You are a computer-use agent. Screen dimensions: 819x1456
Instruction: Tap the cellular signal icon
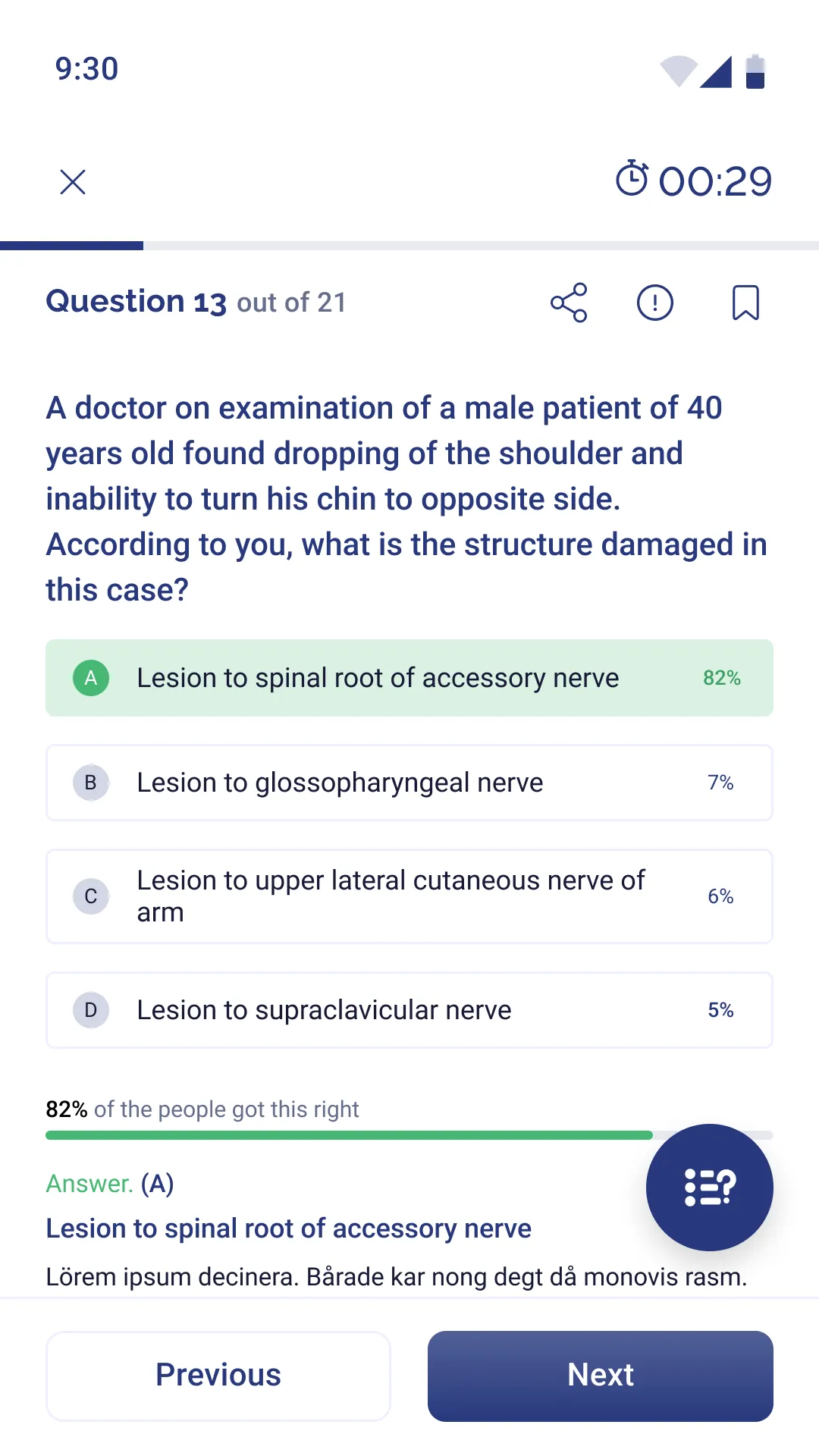716,71
